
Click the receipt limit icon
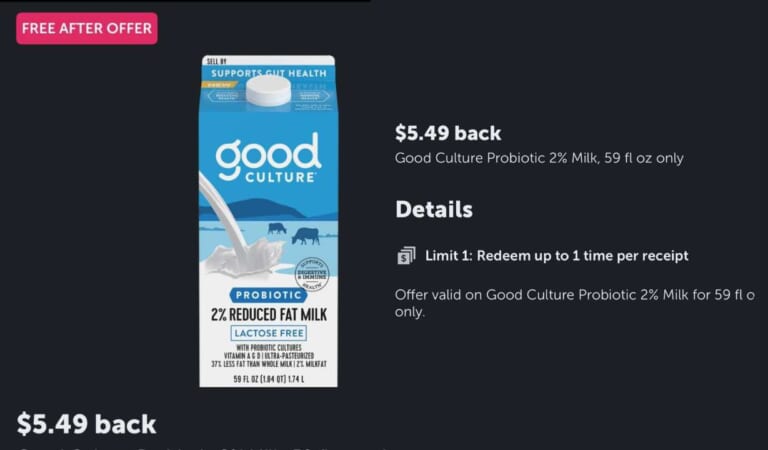(406, 256)
